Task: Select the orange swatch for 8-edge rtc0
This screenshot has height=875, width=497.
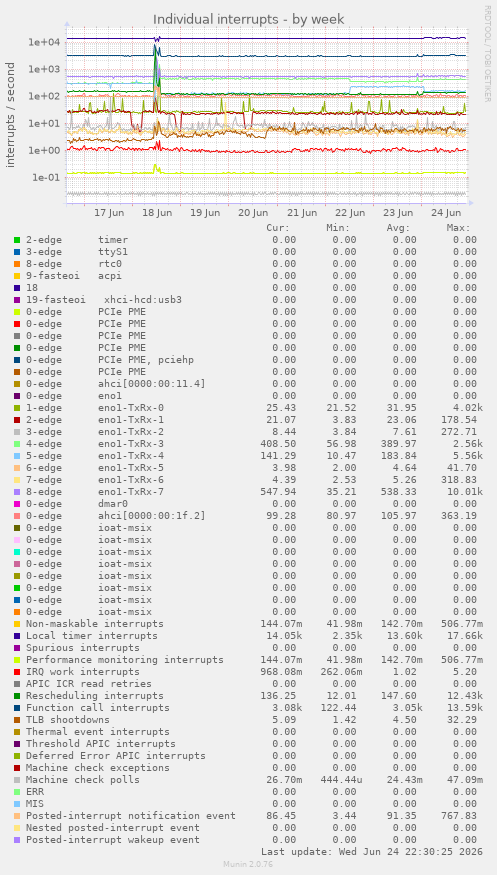Action: [x=17, y=263]
